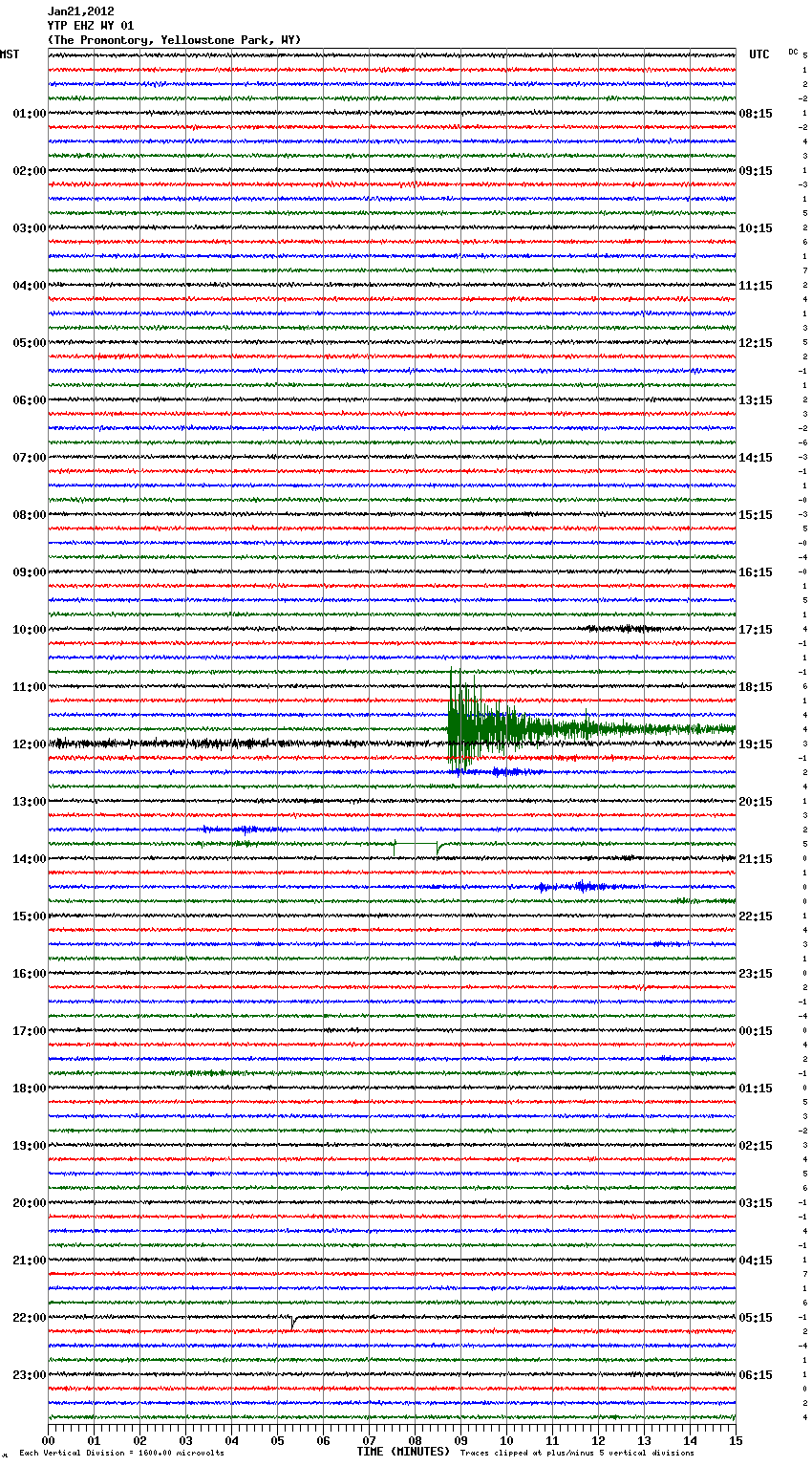Click the 03:00 MST time label
The width and height of the screenshot is (812, 1466).
pos(30,228)
